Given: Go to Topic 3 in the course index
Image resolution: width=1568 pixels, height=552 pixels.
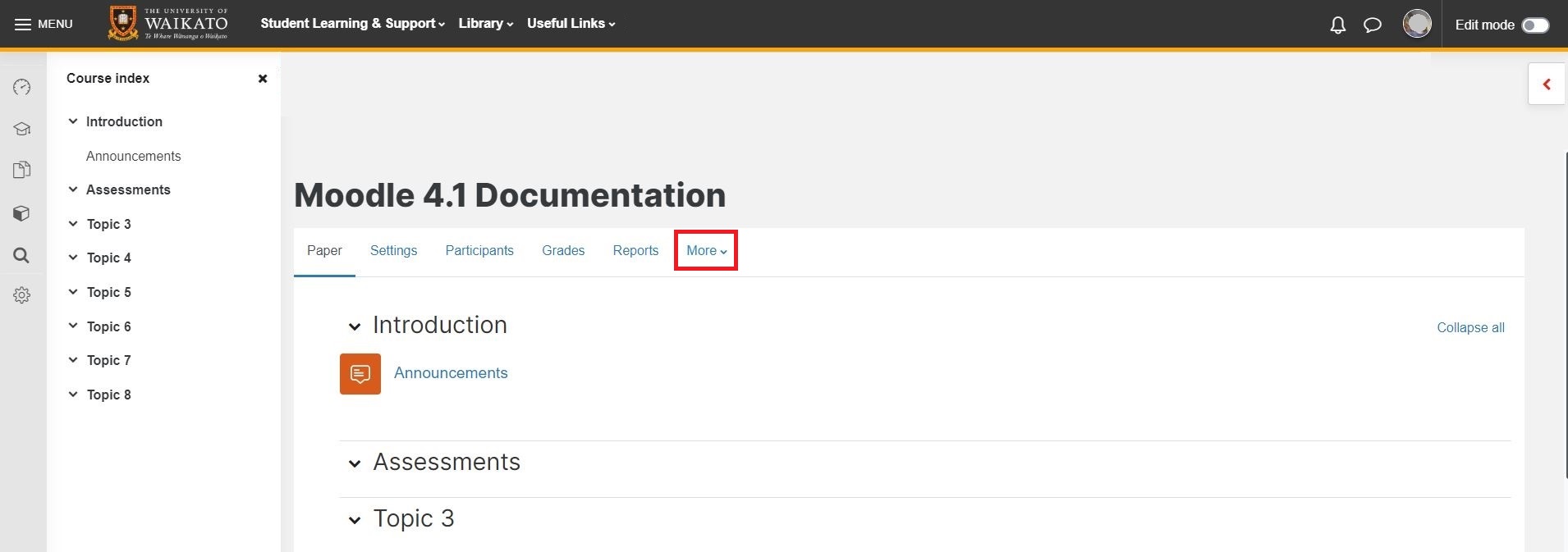Looking at the screenshot, I should pyautogui.click(x=109, y=224).
